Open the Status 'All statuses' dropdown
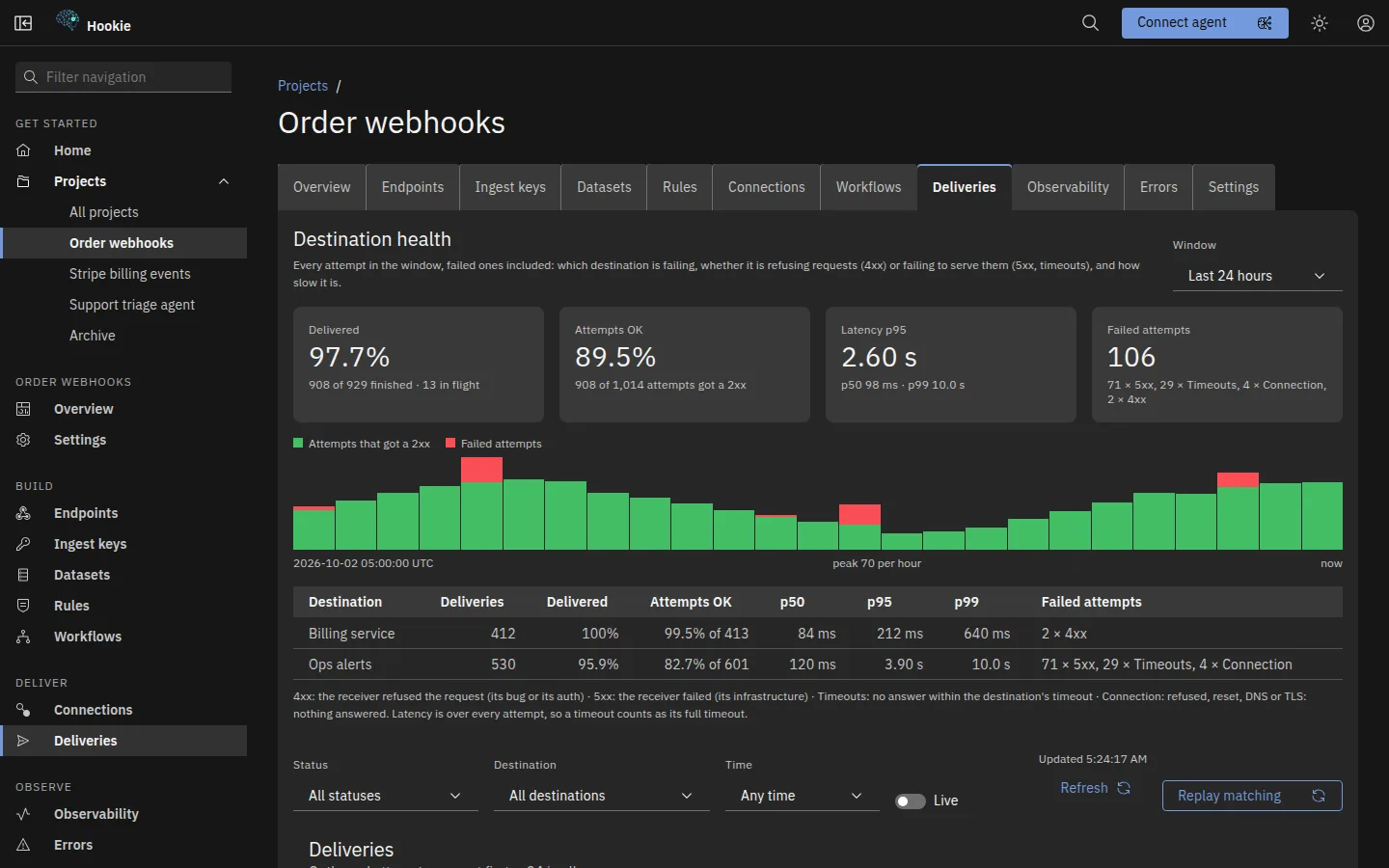This screenshot has width=1389, height=868. [x=386, y=796]
